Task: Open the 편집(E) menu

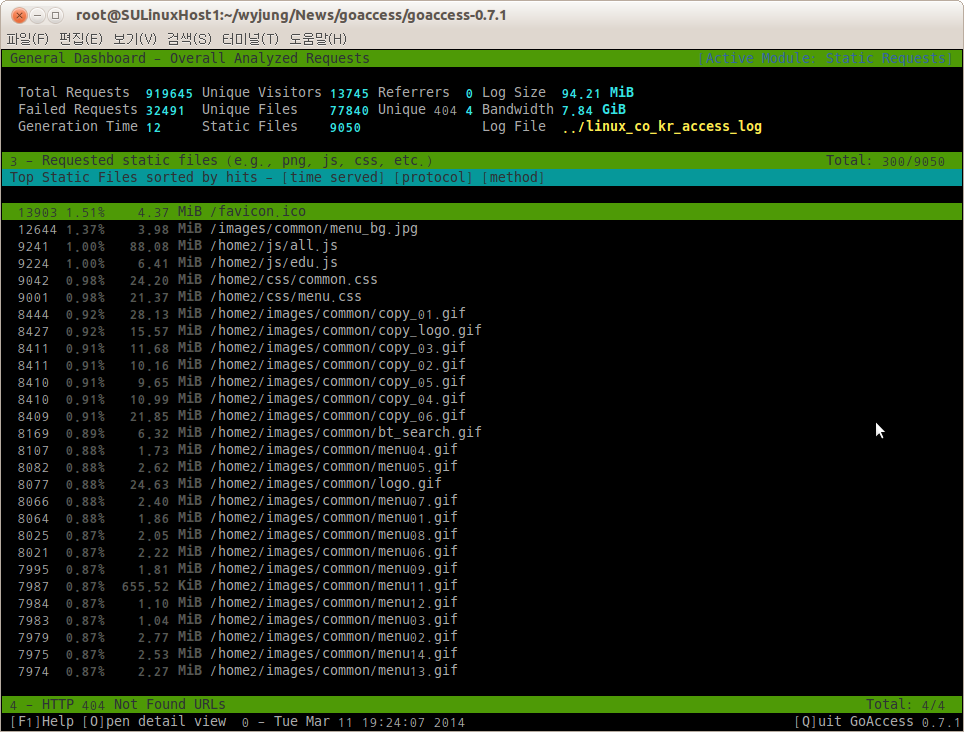Action: [81, 39]
